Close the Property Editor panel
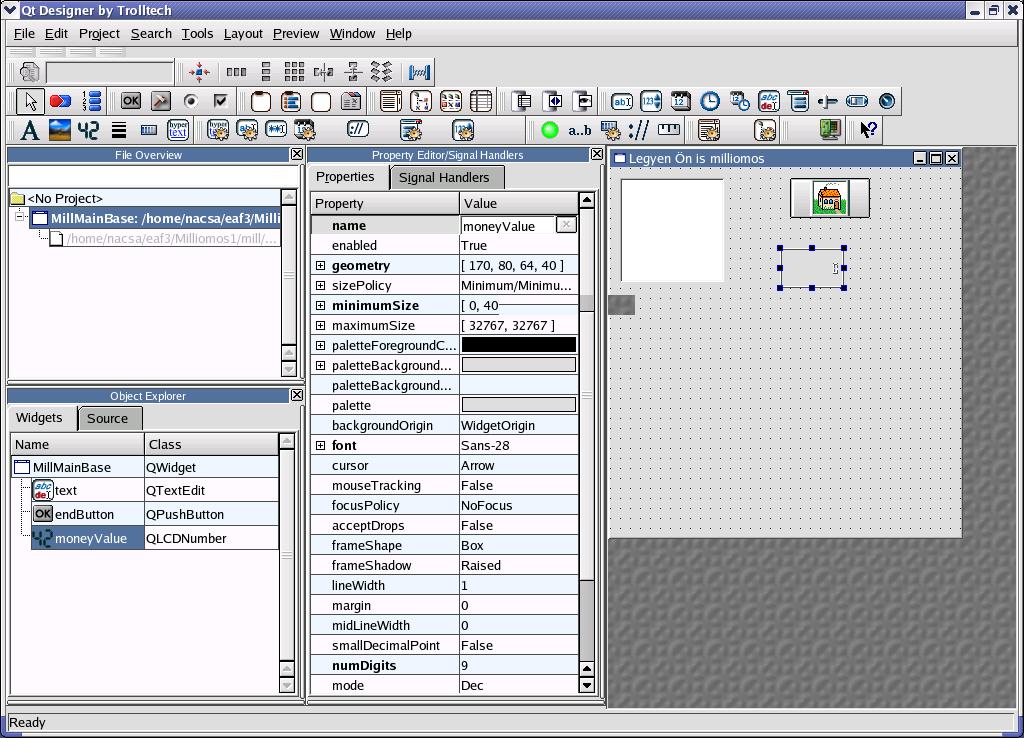Viewport: 1024px width, 738px height. click(x=597, y=154)
